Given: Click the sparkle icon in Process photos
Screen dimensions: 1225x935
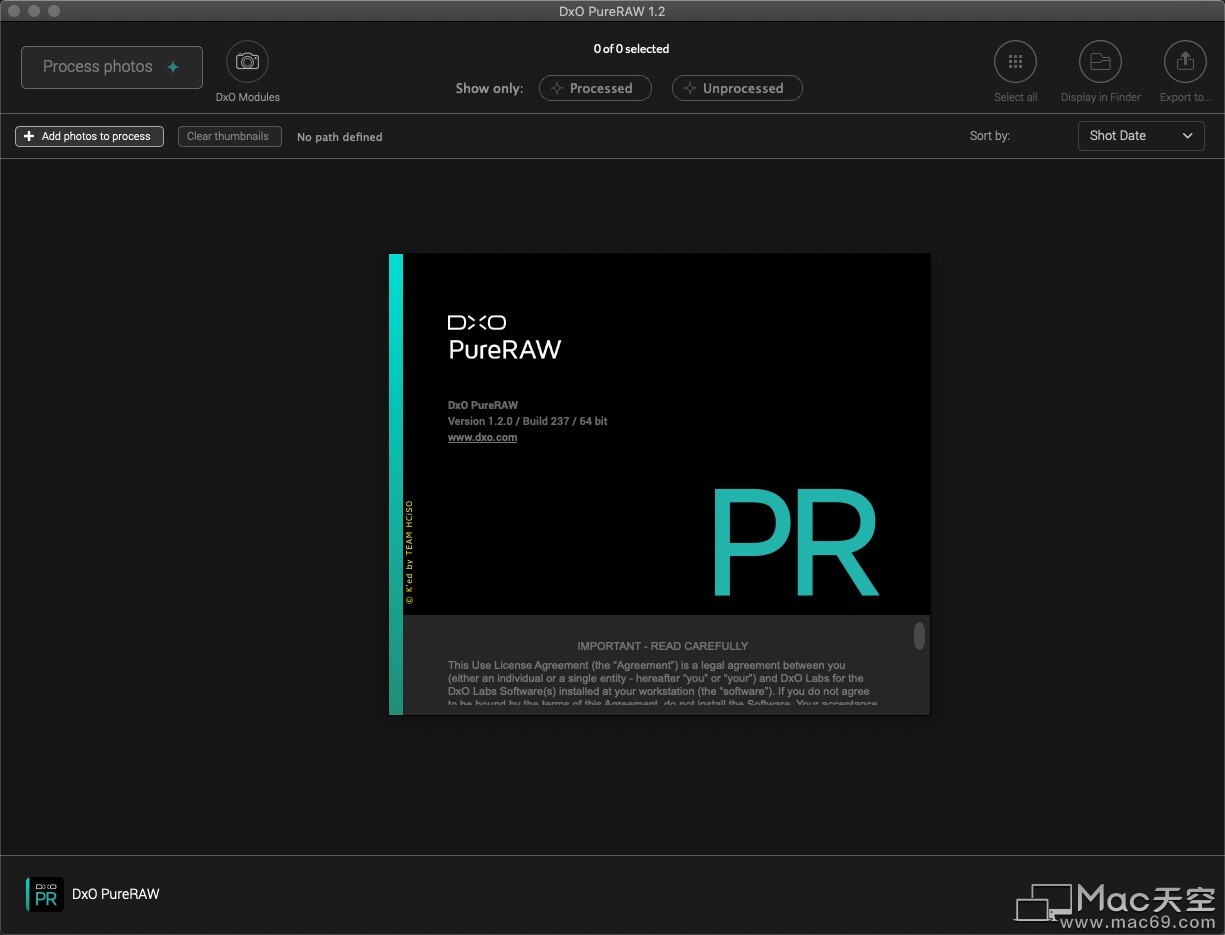Looking at the screenshot, I should 173,67.
